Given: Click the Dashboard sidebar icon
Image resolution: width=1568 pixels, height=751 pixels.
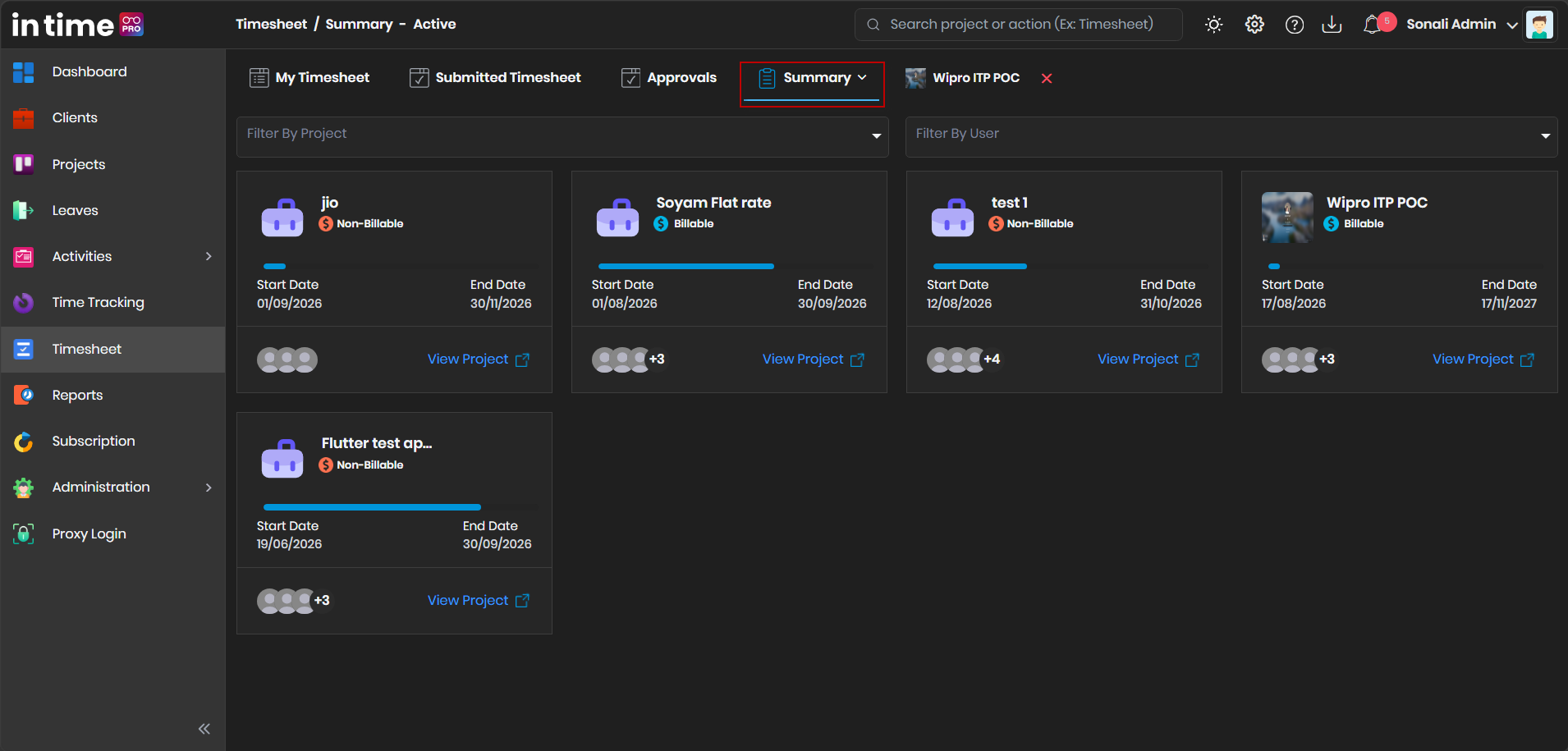Looking at the screenshot, I should coord(24,72).
